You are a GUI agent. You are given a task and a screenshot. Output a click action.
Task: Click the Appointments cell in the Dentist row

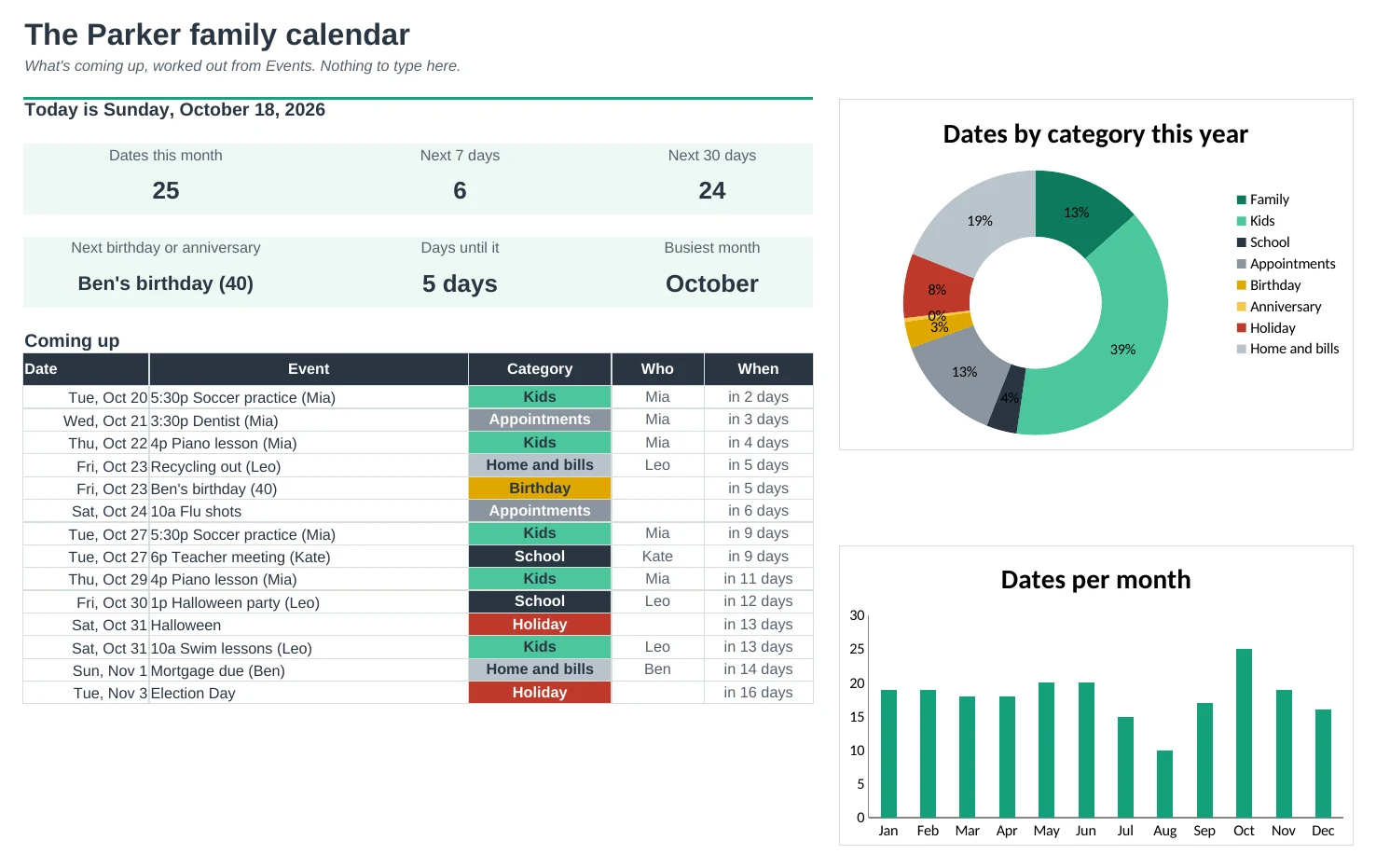pos(540,420)
